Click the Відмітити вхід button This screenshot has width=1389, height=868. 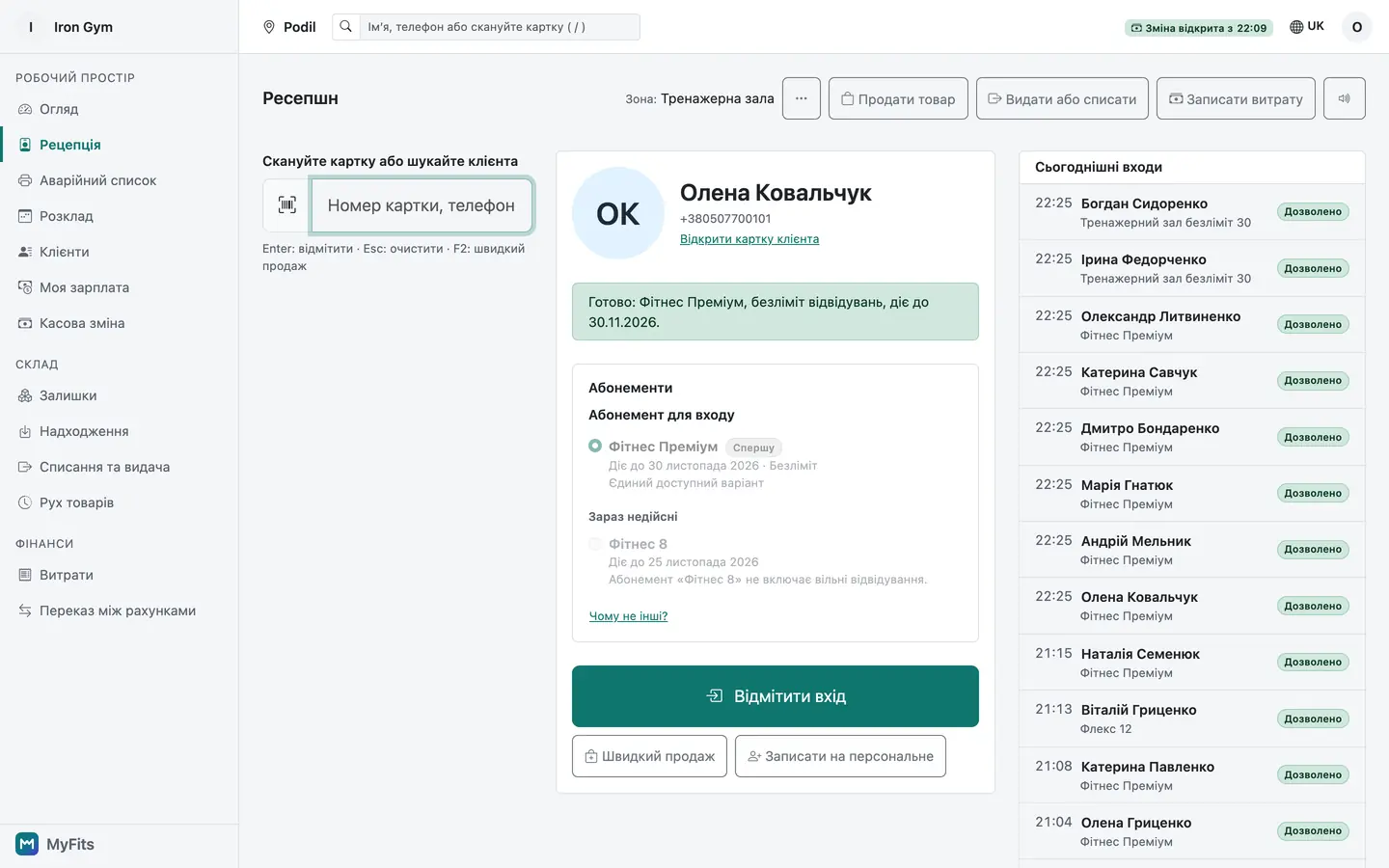pyautogui.click(x=776, y=696)
